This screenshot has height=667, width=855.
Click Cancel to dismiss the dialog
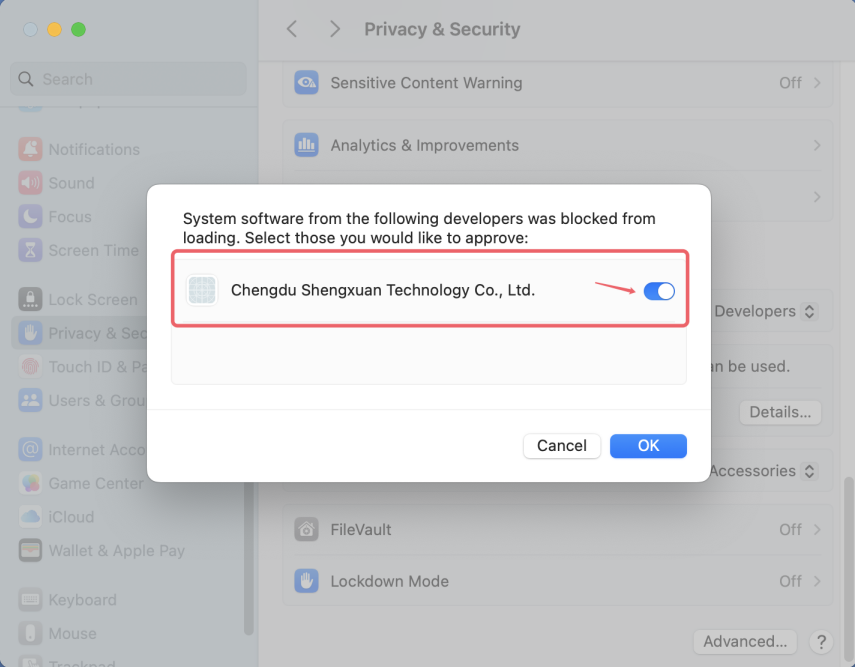point(561,446)
